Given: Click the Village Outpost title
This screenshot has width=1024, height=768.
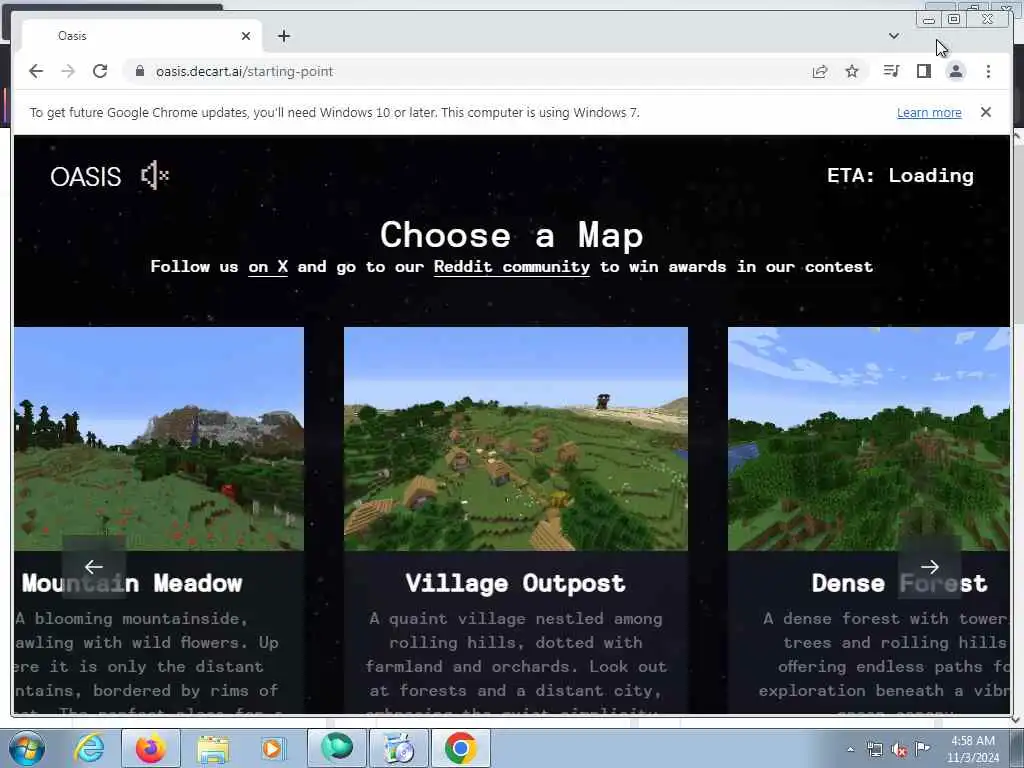Looking at the screenshot, I should (x=515, y=583).
